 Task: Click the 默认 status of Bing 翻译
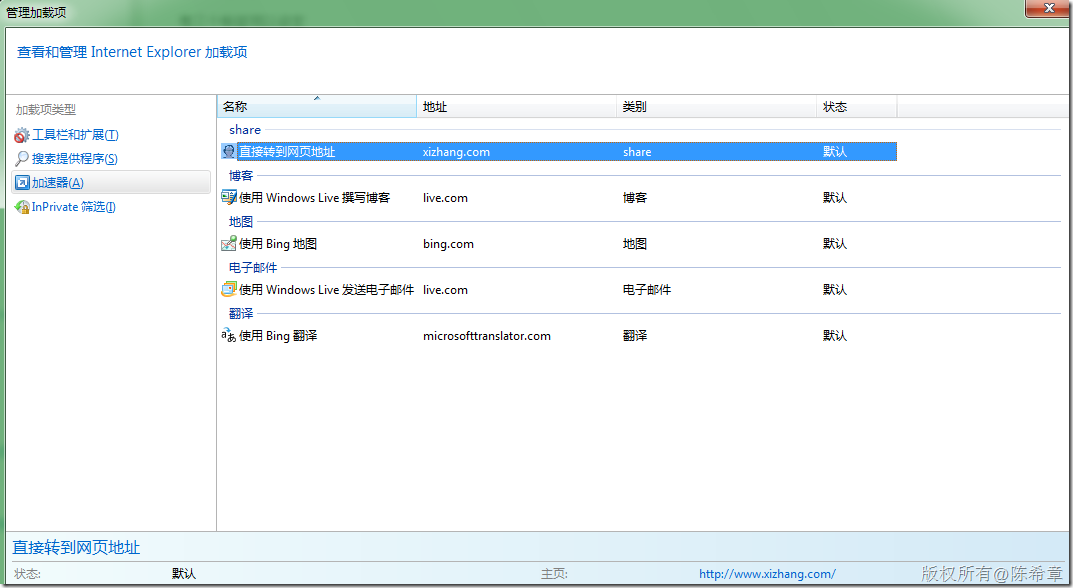[835, 335]
